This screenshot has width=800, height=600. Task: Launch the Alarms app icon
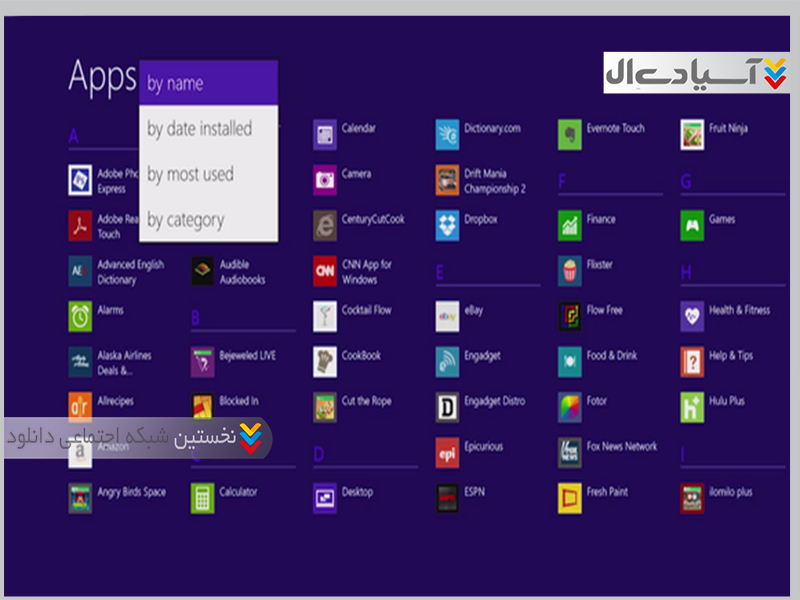click(80, 316)
